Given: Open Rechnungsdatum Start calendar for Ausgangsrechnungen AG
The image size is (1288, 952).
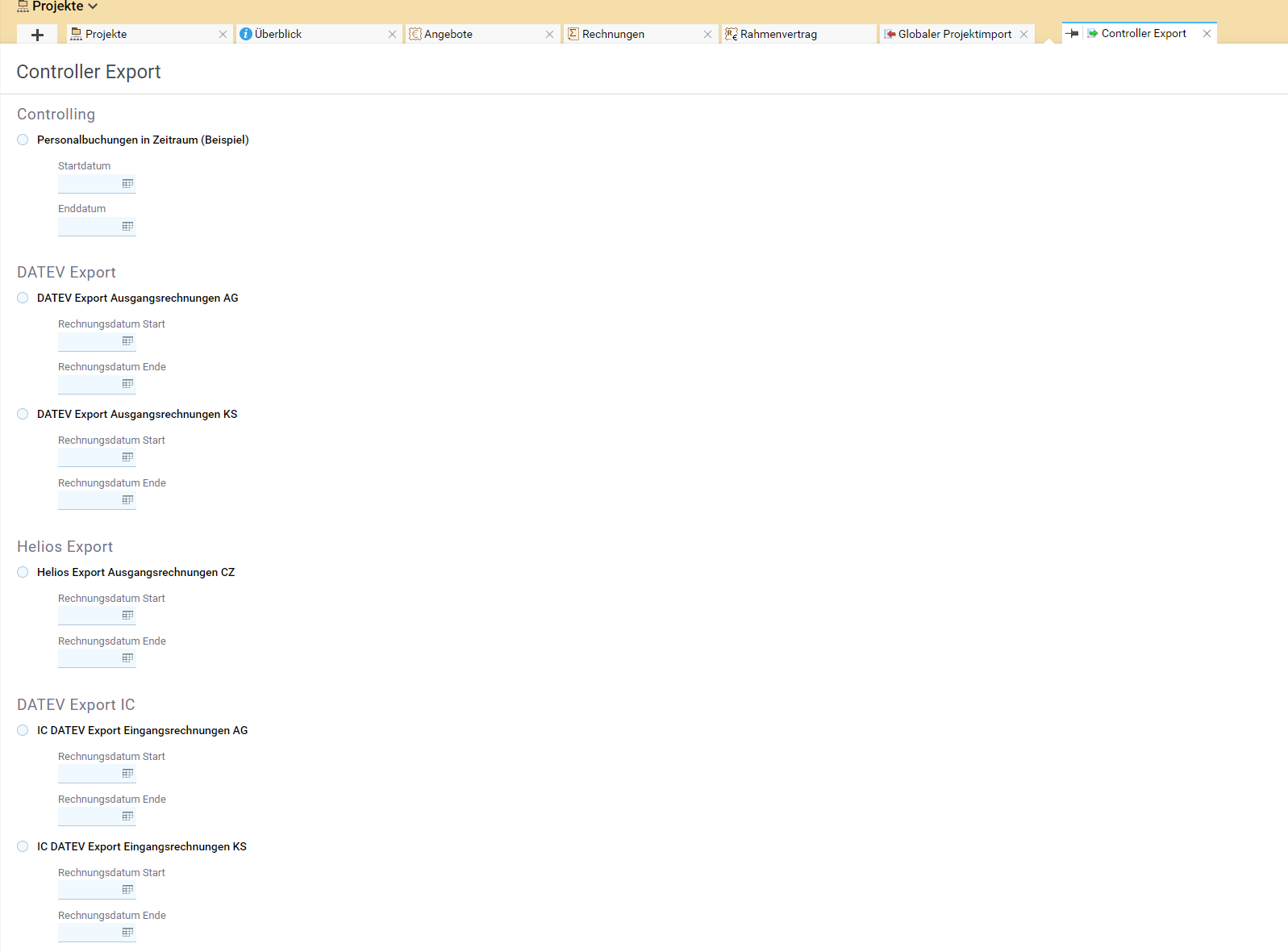Looking at the screenshot, I should pos(127,341).
